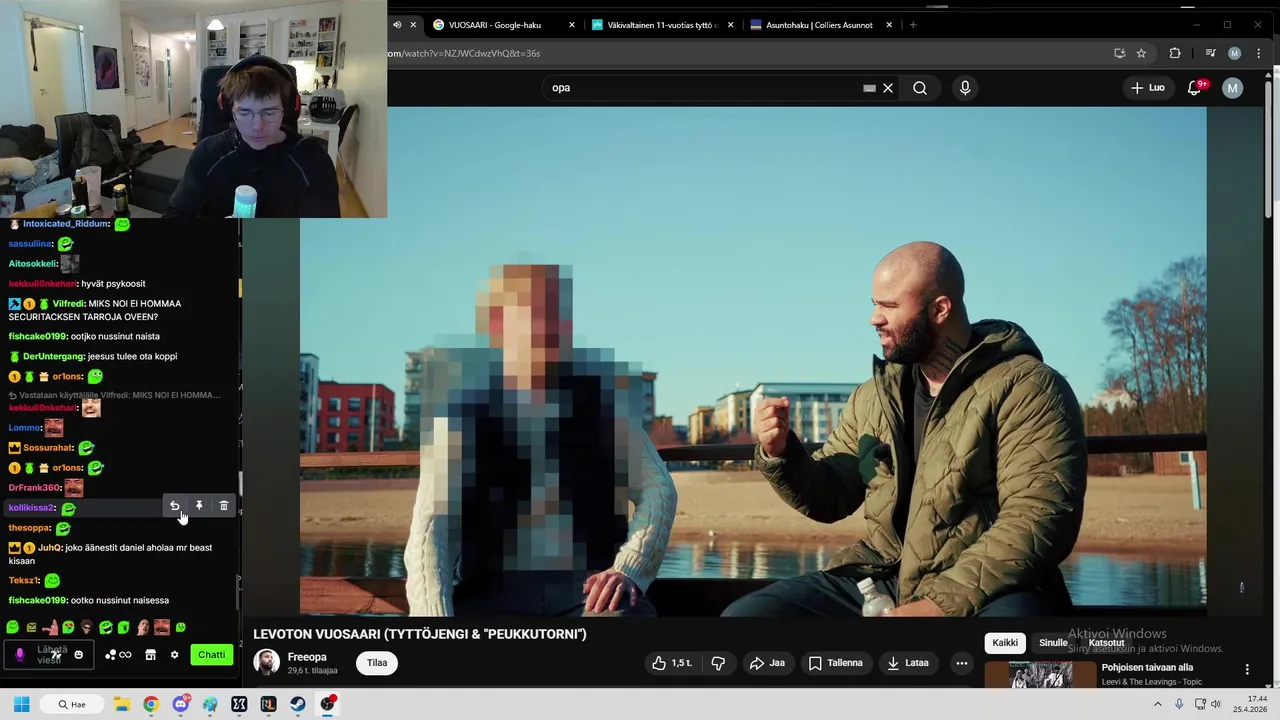Open the chat shop icon

[x=150, y=655]
